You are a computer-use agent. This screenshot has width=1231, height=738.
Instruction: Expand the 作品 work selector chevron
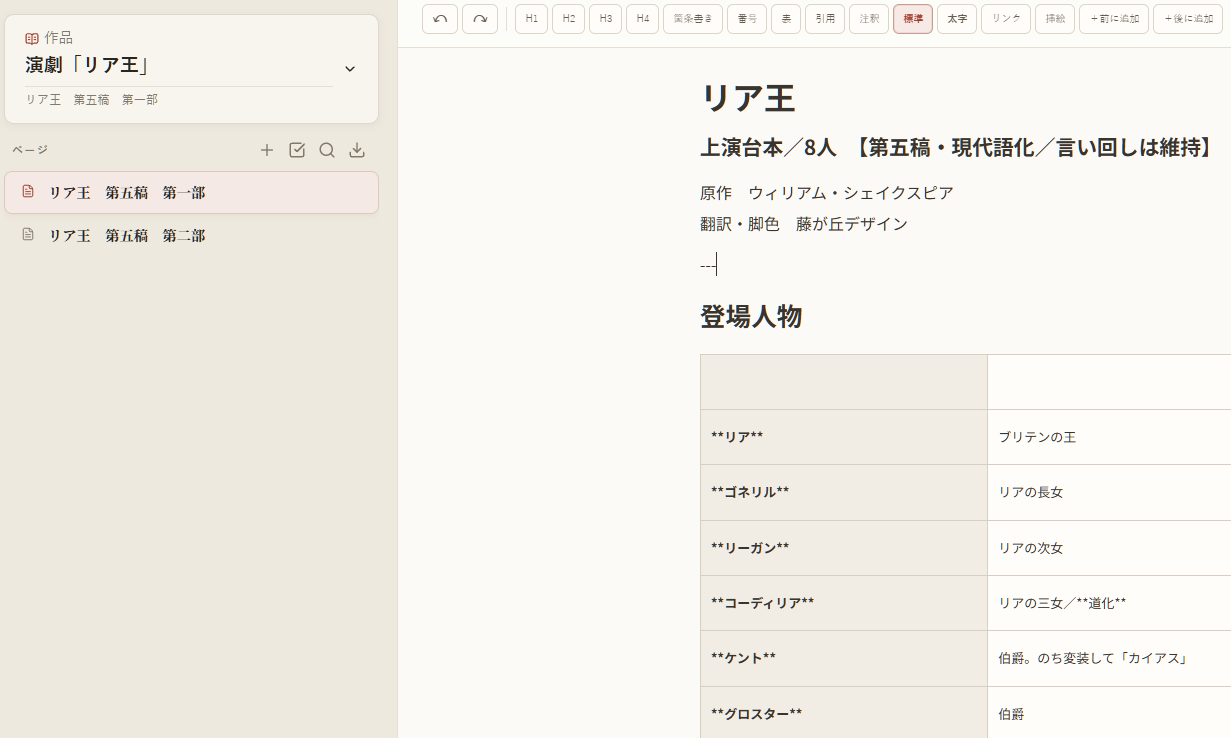(x=350, y=69)
